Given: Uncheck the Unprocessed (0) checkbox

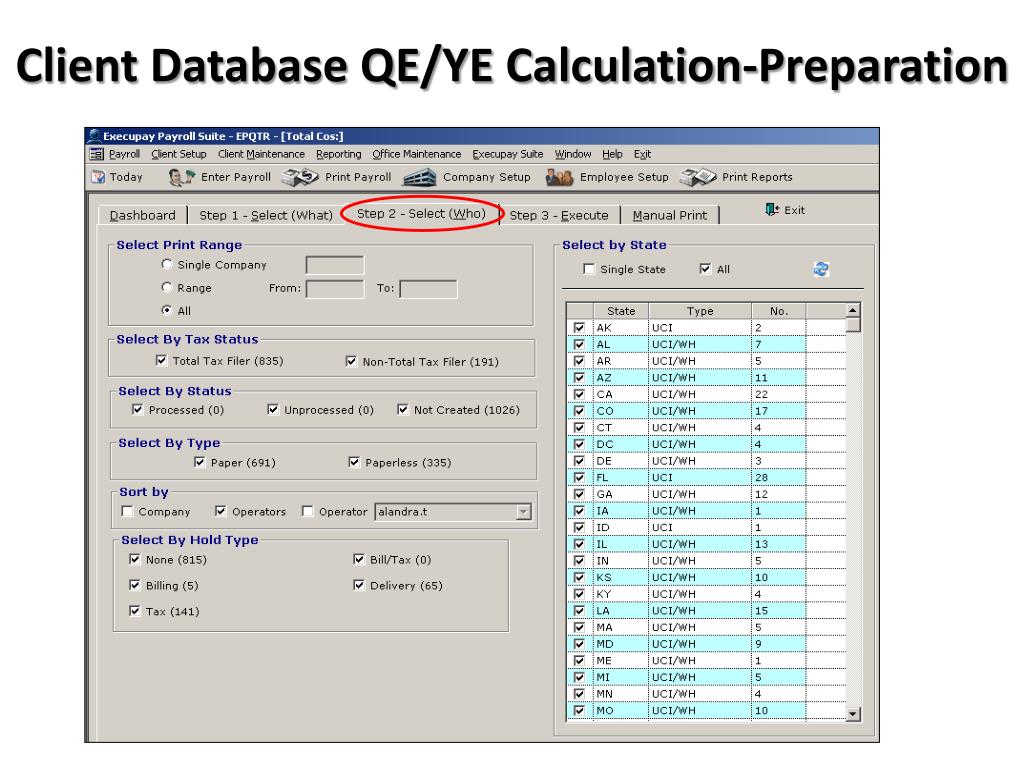Looking at the screenshot, I should click(273, 409).
